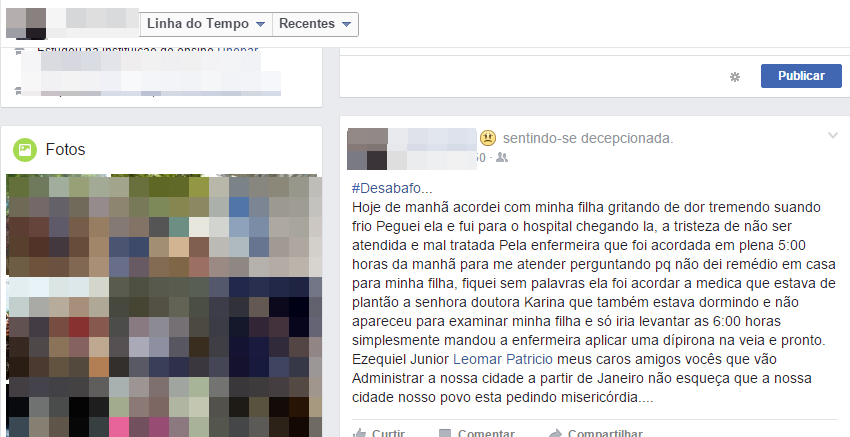Expand the post options chevron
Screen dimensions: 850x437
pos(833,136)
